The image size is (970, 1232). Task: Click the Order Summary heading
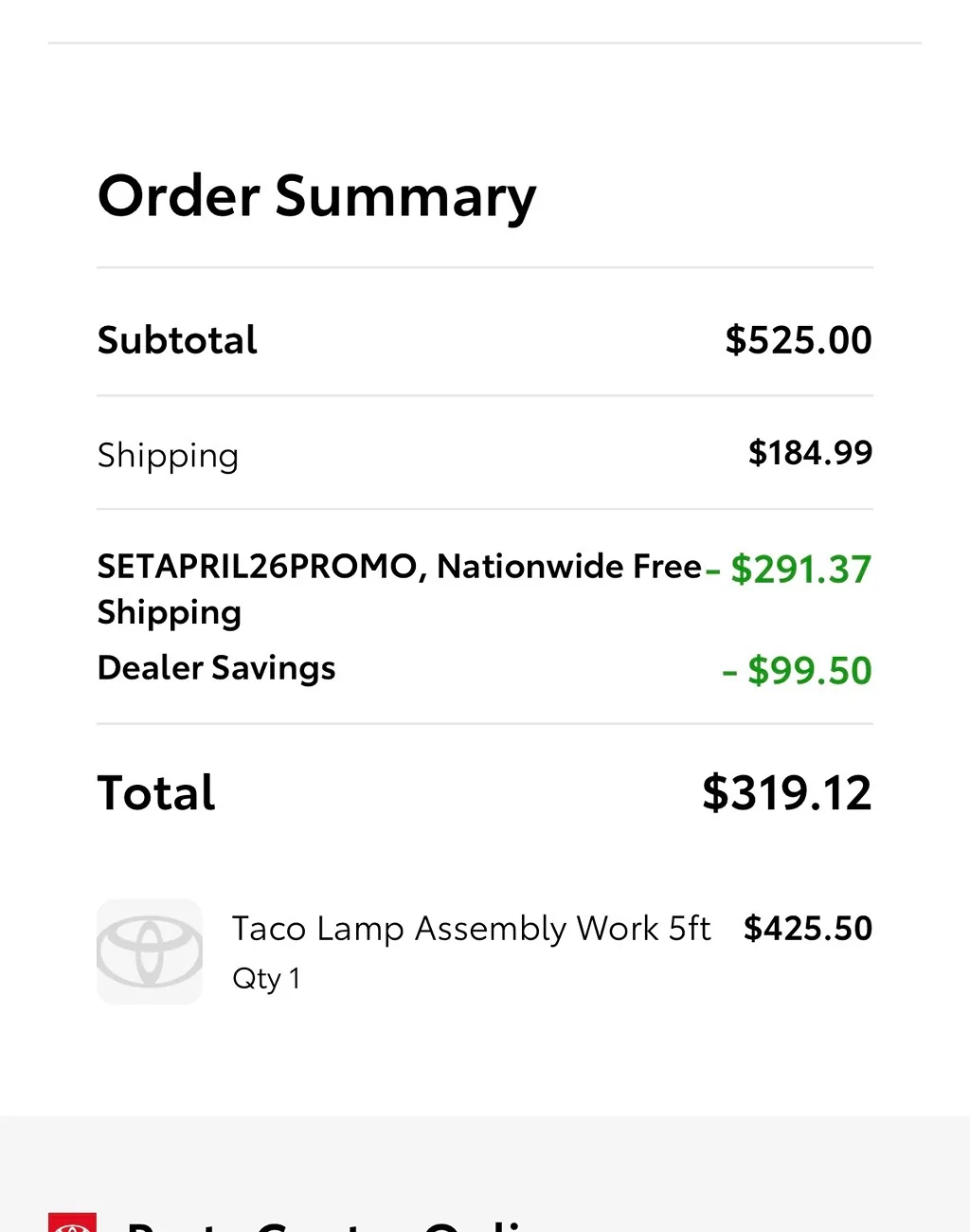pos(316,196)
